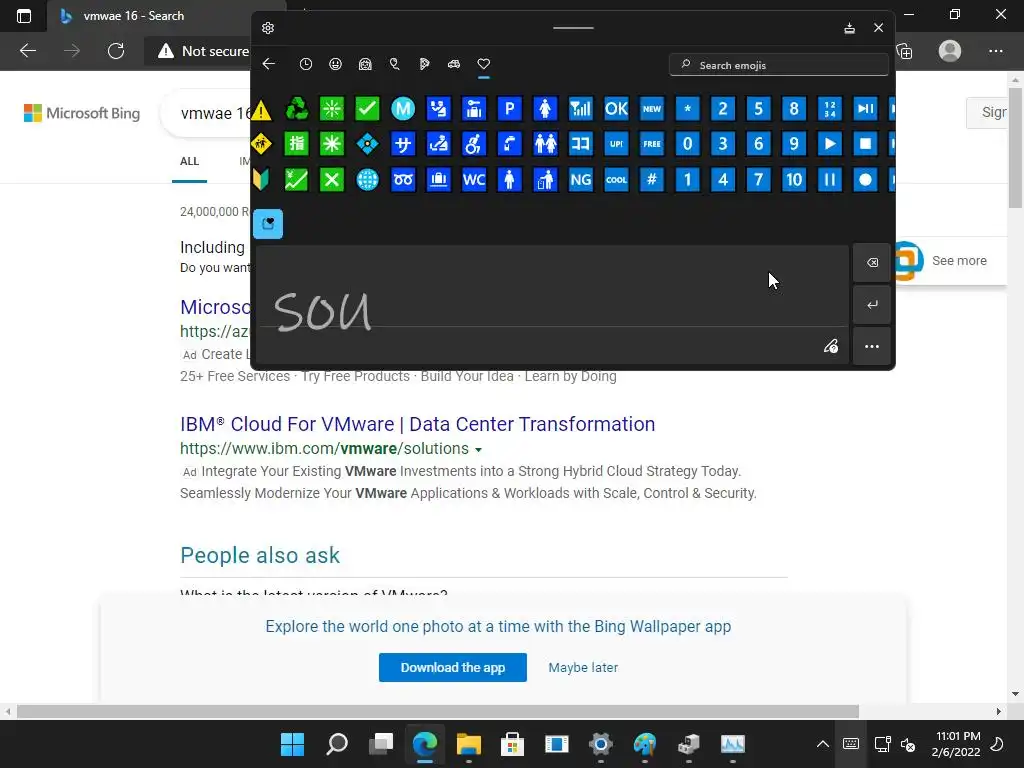The image size is (1024, 768).
Task: Click Download the app button
Action: [x=453, y=667]
